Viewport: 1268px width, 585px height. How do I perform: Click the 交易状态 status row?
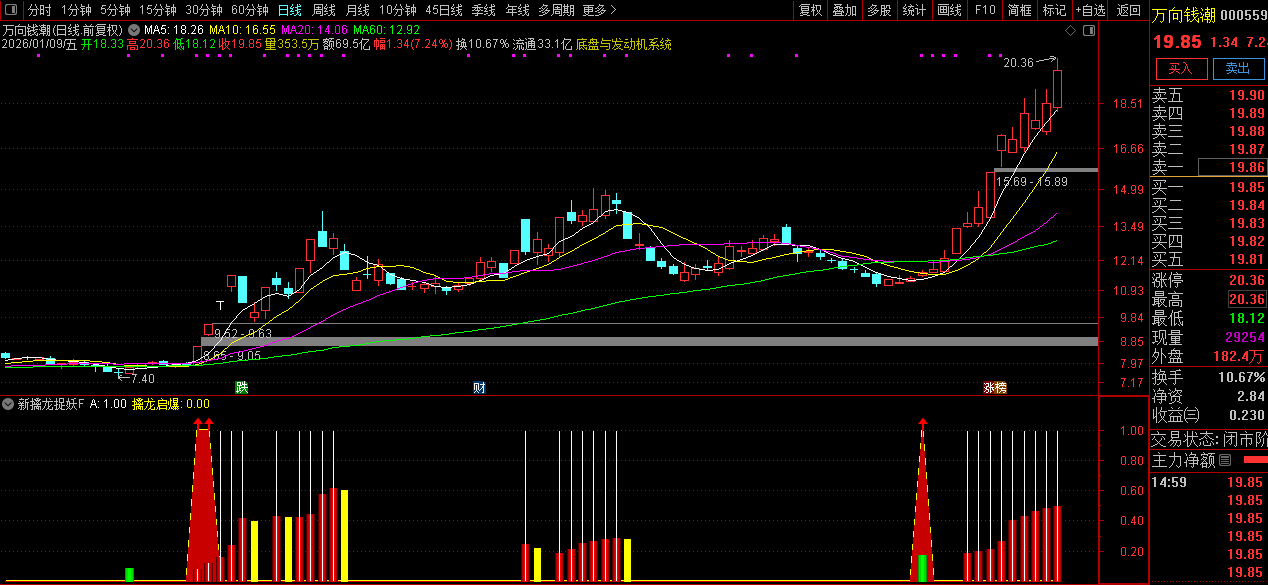point(1209,438)
